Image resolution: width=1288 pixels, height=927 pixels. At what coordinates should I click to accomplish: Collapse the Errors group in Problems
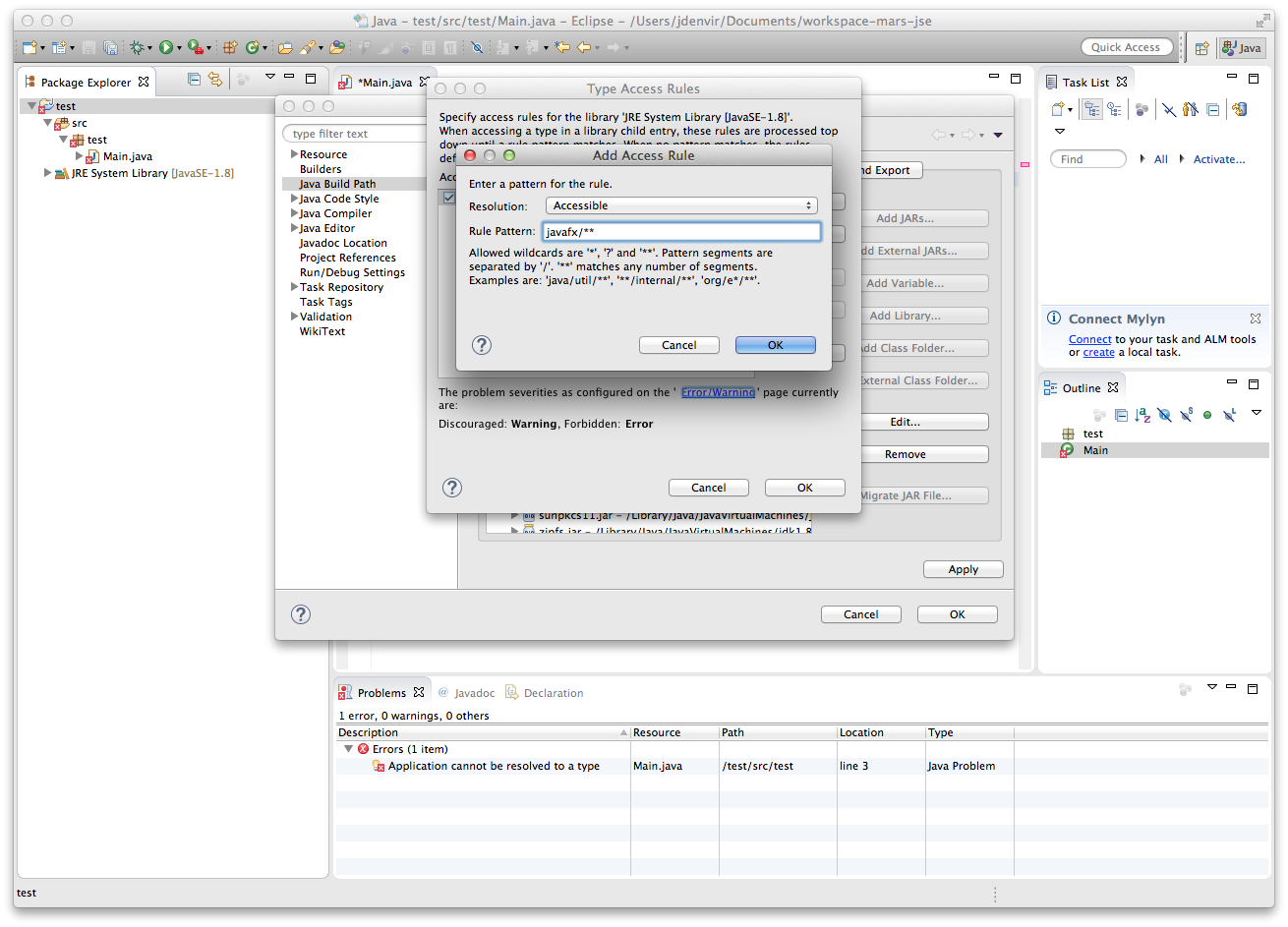pyautogui.click(x=348, y=749)
